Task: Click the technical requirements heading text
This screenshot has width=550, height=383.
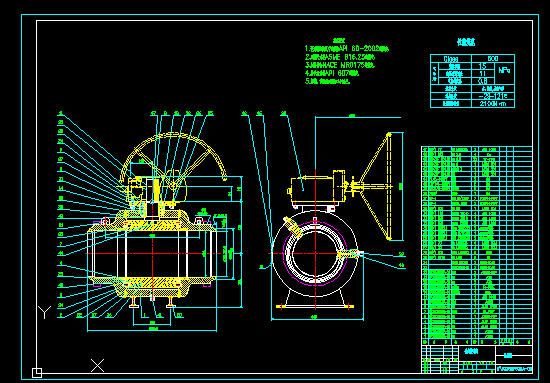Action: 339,41
